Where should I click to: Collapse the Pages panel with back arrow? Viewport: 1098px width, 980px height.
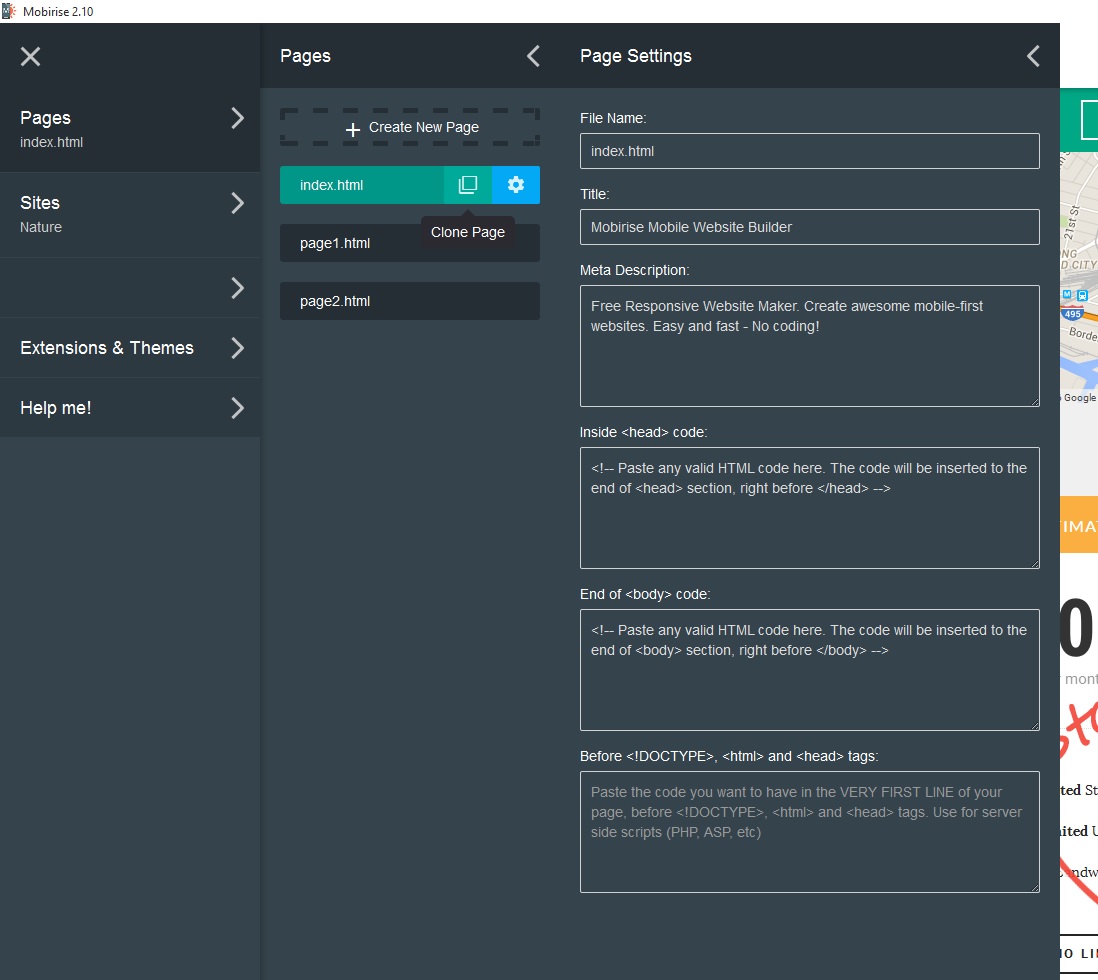coord(533,56)
